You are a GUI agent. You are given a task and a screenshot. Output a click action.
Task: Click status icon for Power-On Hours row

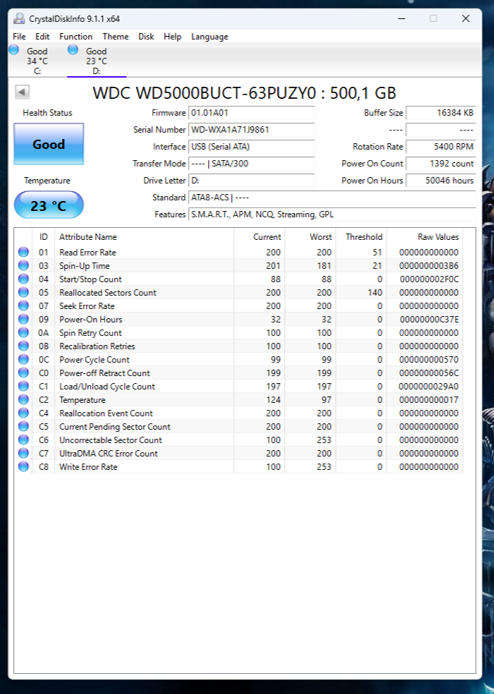point(23,319)
